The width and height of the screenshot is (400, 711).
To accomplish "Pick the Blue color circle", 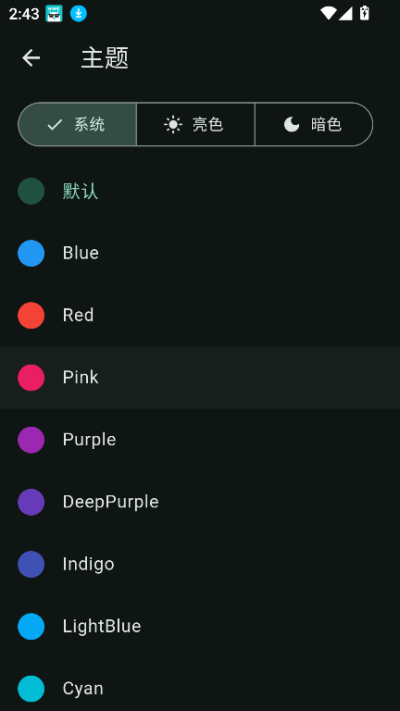I will (31, 253).
